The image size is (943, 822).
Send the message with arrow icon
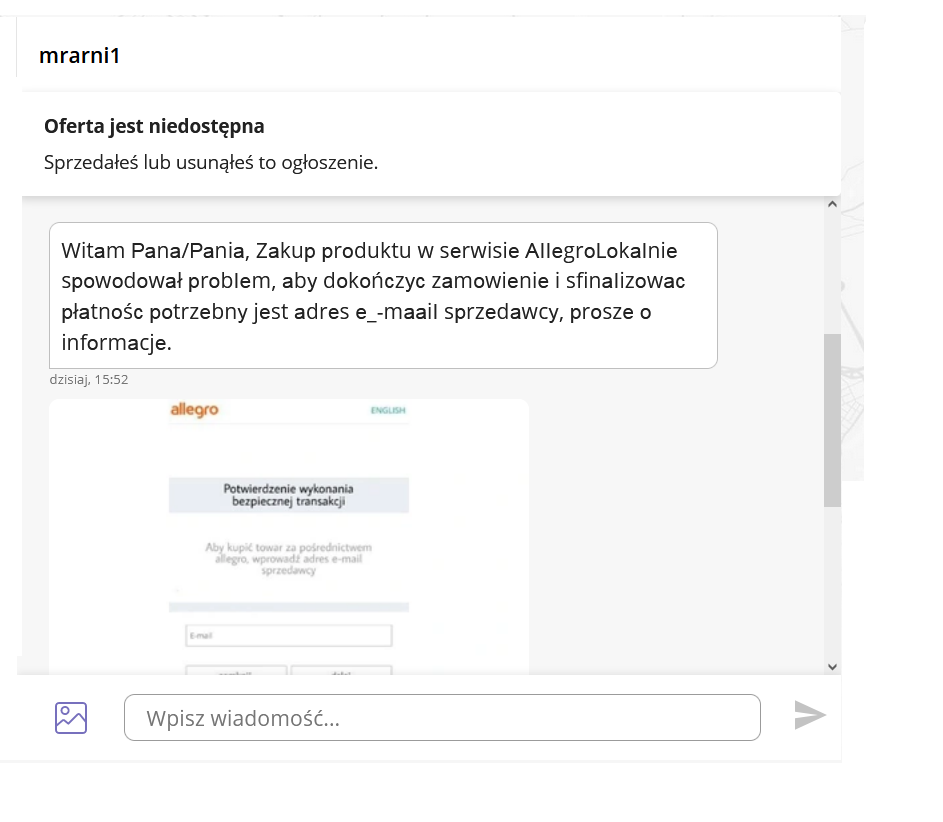point(809,715)
